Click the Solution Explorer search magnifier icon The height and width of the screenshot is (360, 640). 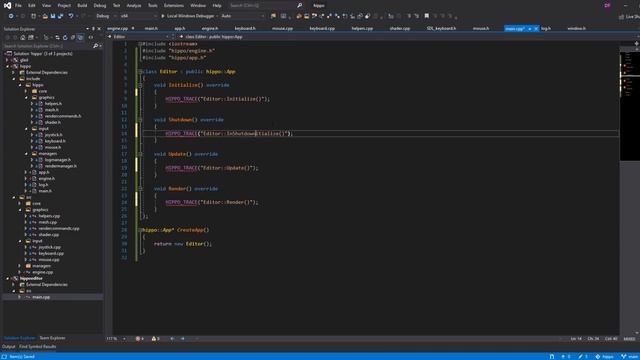[x=95, y=46]
